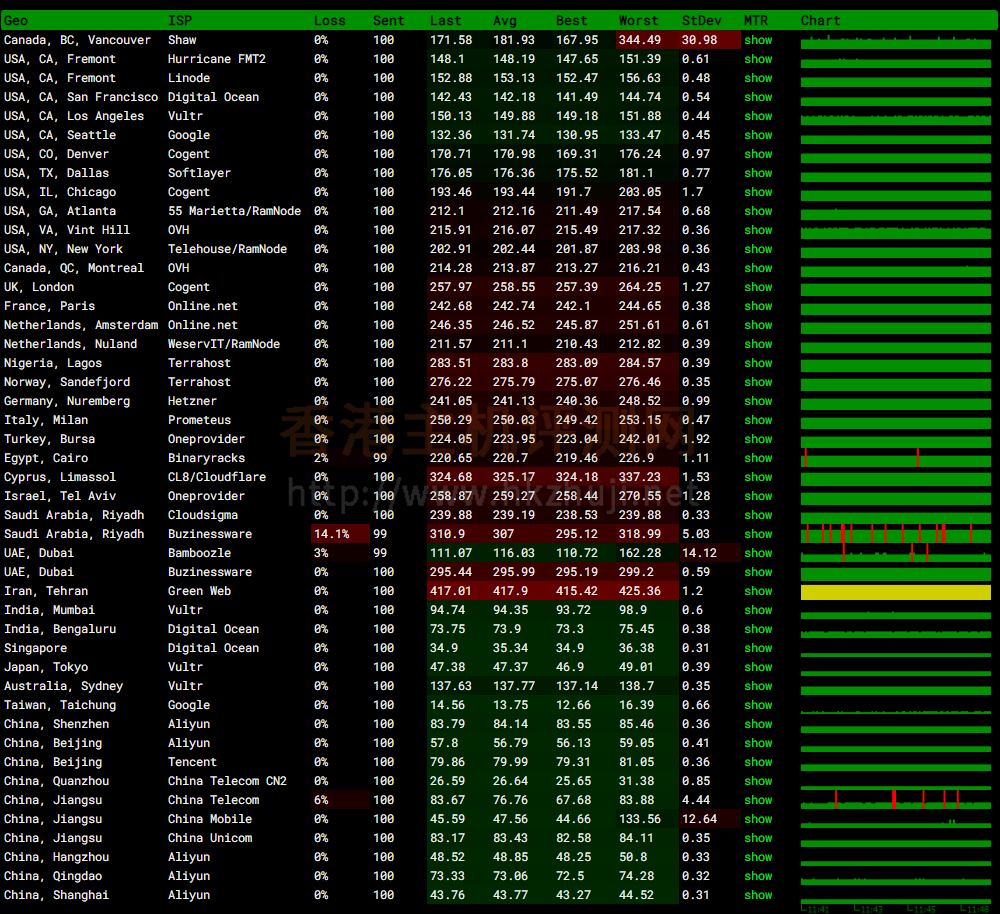Click the China, Qingdao geo cell

point(53,876)
